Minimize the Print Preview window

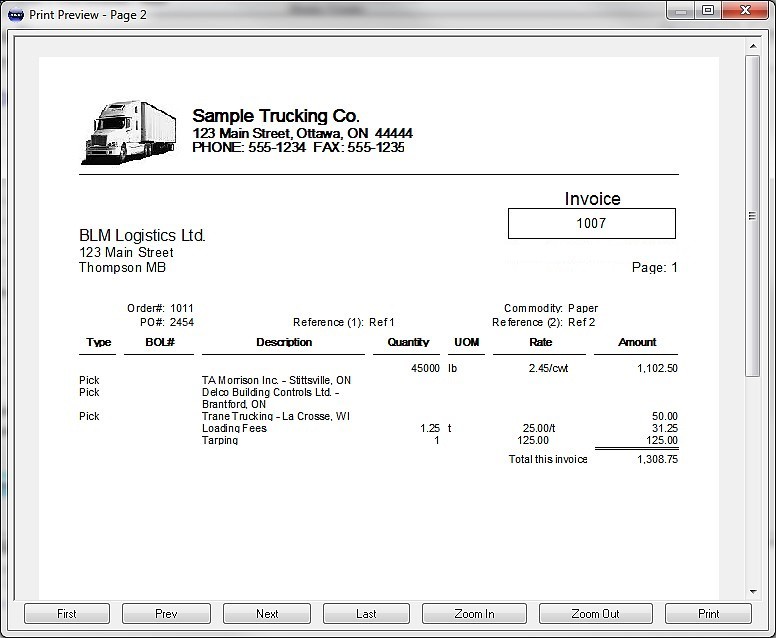tap(682, 11)
